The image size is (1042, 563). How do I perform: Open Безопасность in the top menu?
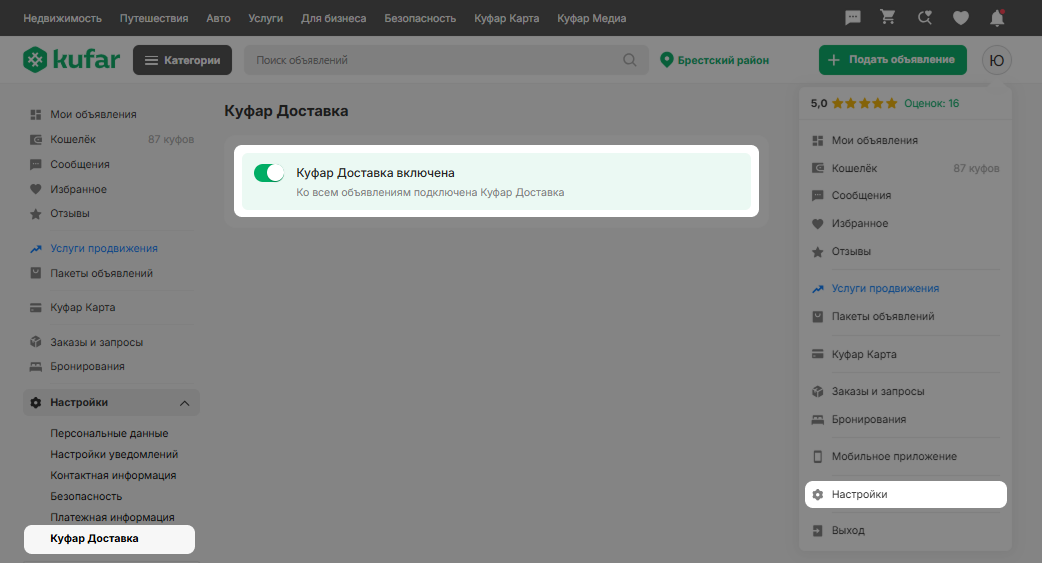pos(420,18)
